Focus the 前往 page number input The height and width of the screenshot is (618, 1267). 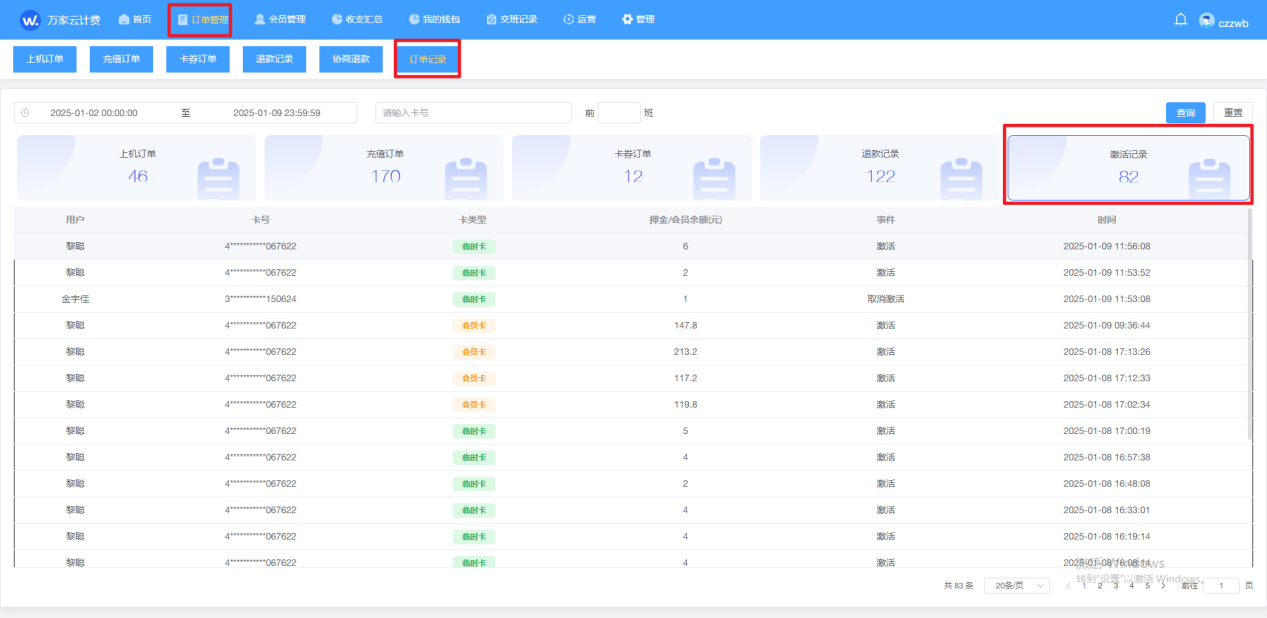1221,585
